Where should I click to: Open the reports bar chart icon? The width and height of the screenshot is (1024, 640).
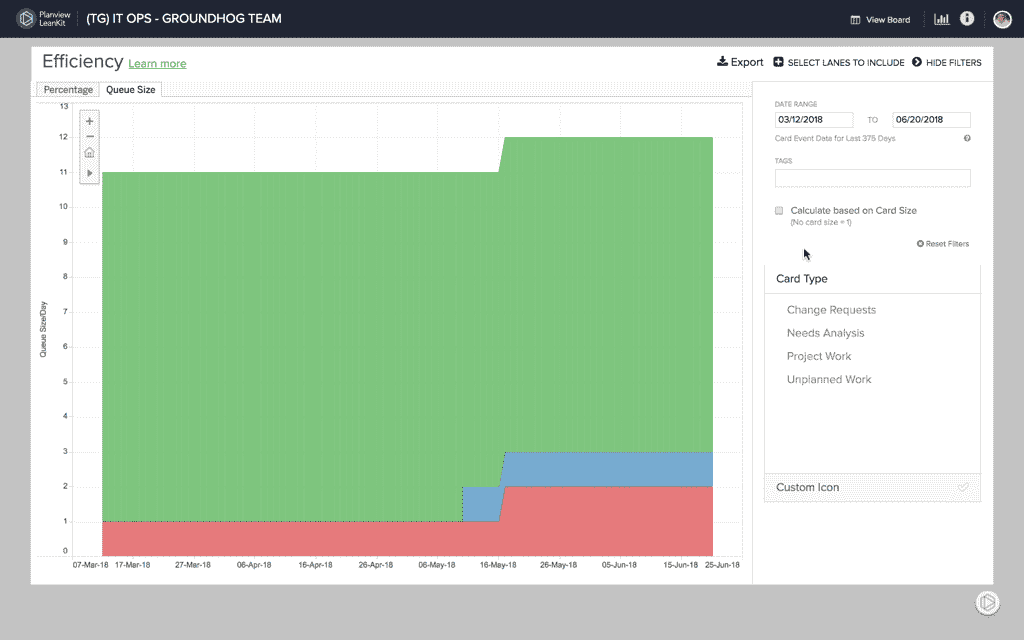point(941,19)
